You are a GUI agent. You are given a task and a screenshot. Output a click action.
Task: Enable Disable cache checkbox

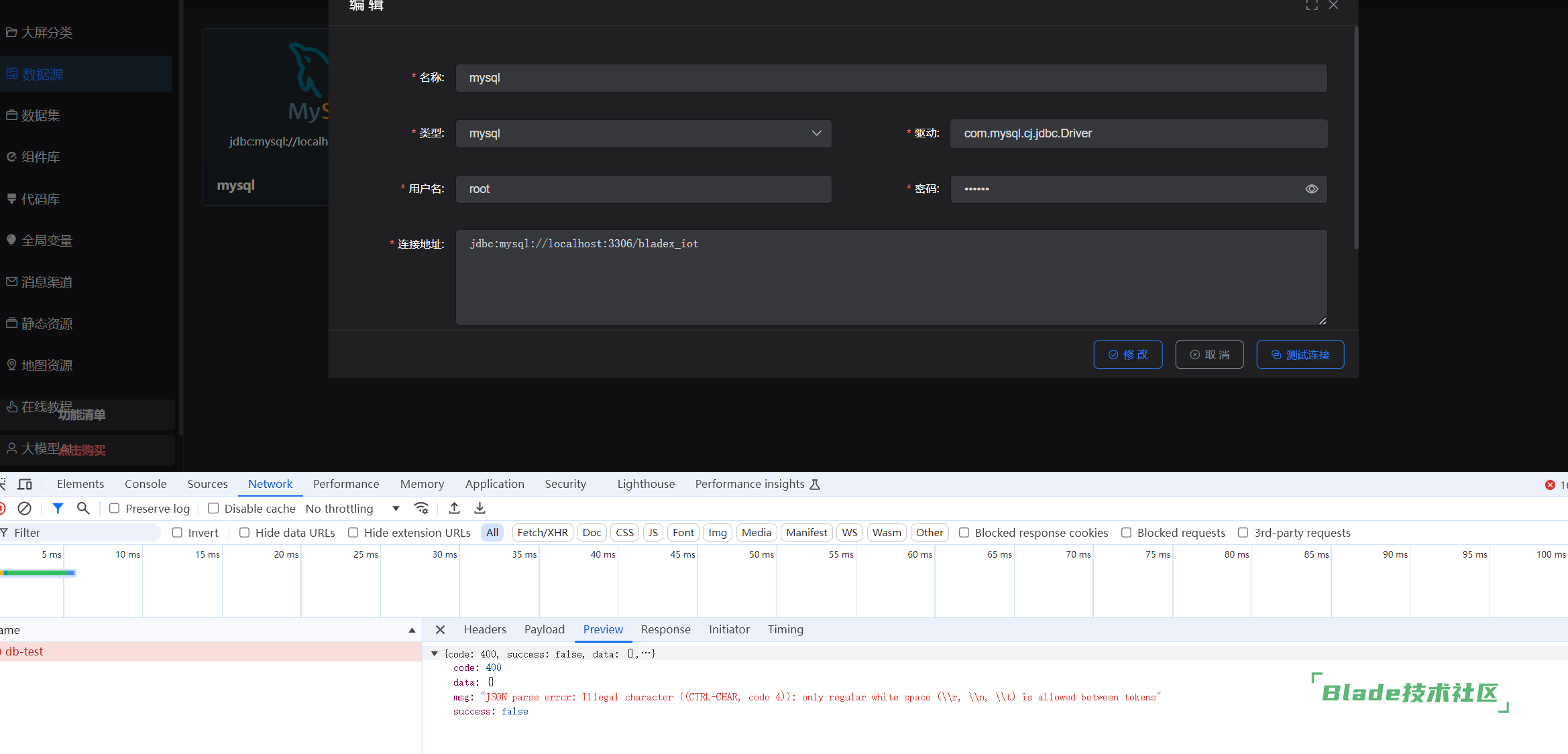click(x=213, y=509)
